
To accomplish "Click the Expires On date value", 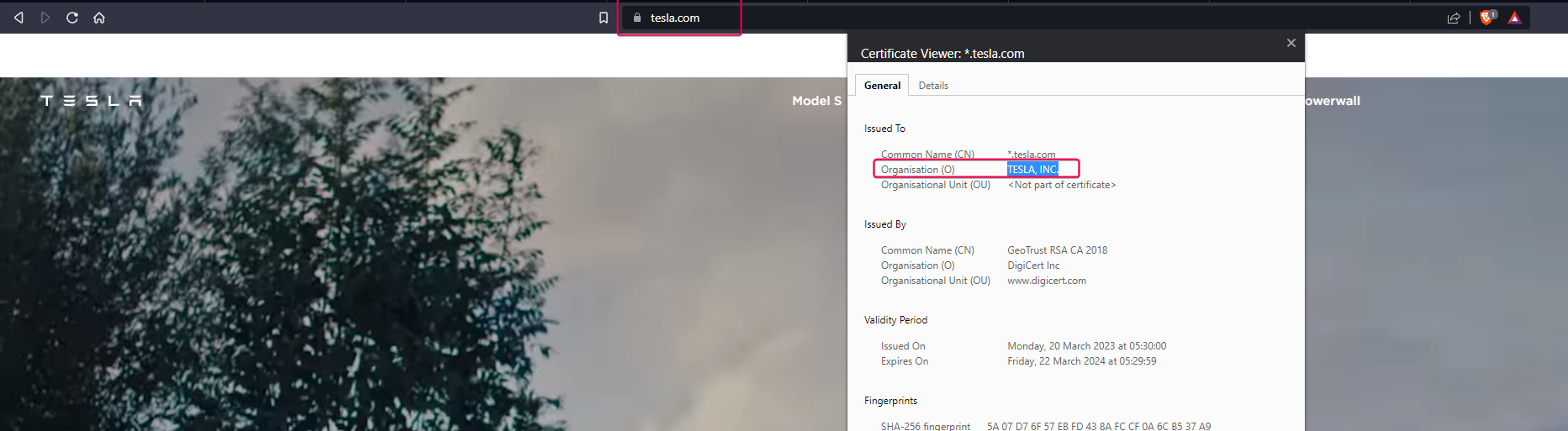I will [x=1082, y=361].
